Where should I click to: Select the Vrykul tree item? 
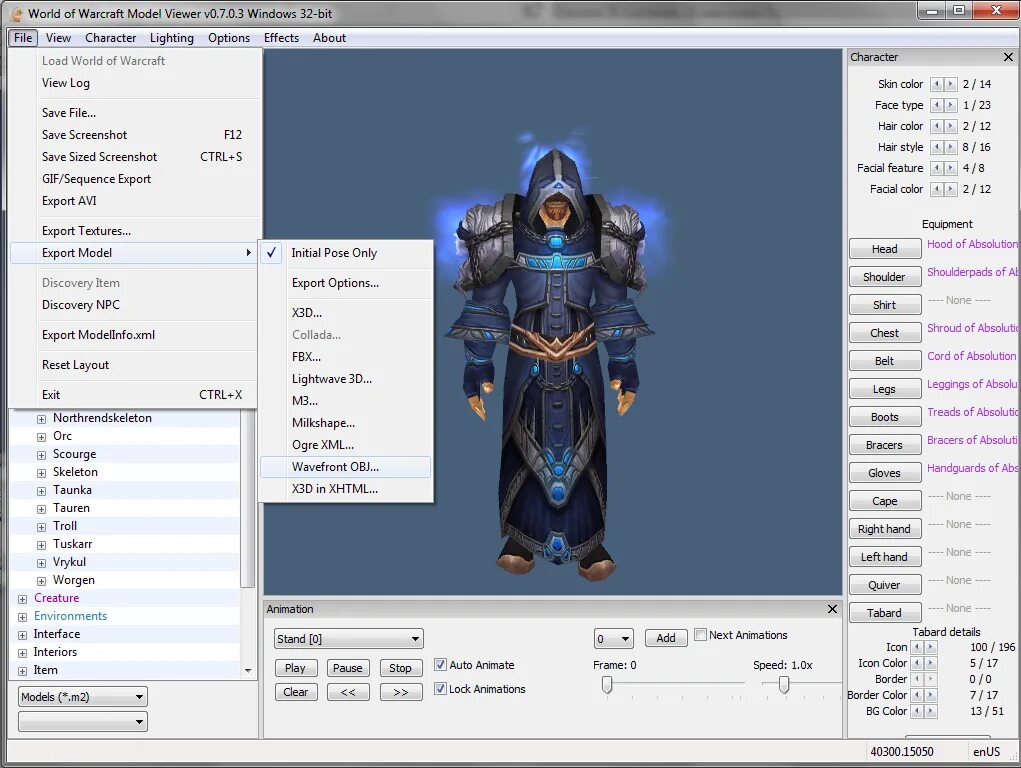[69, 562]
